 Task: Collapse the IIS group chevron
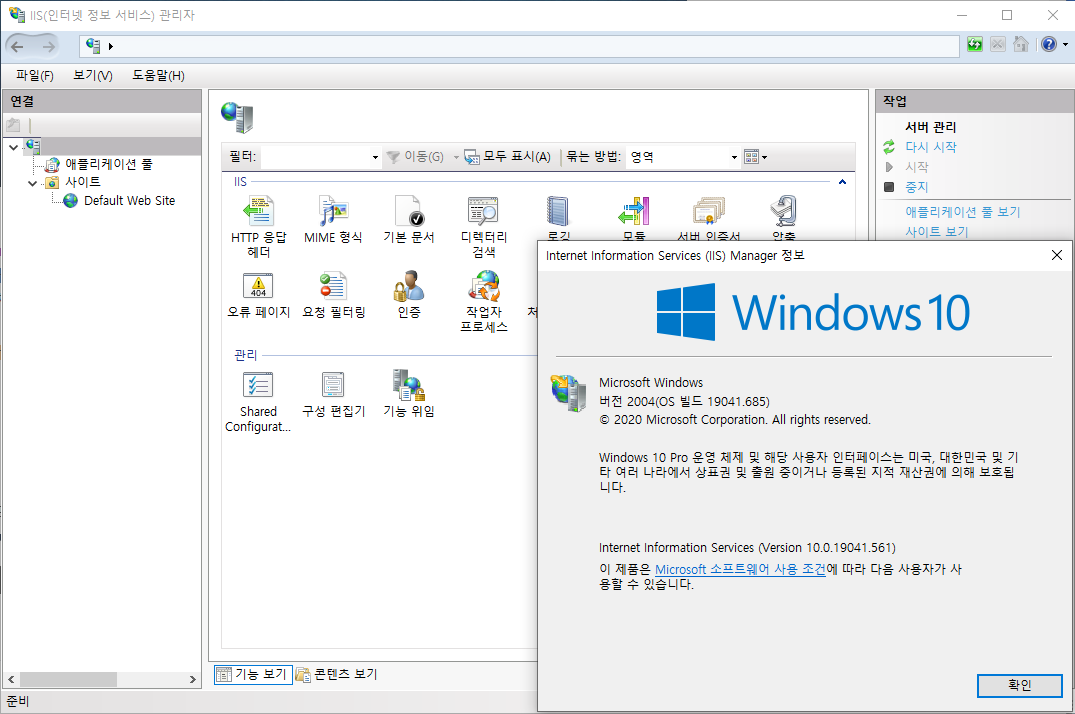pos(843,182)
